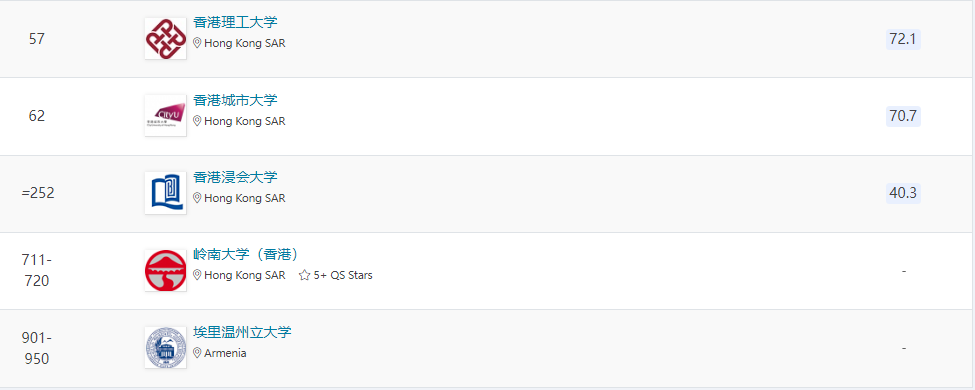Screen dimensions: 975x390
Task: Open the 香港浸会大学 university link
Action: coord(235,177)
